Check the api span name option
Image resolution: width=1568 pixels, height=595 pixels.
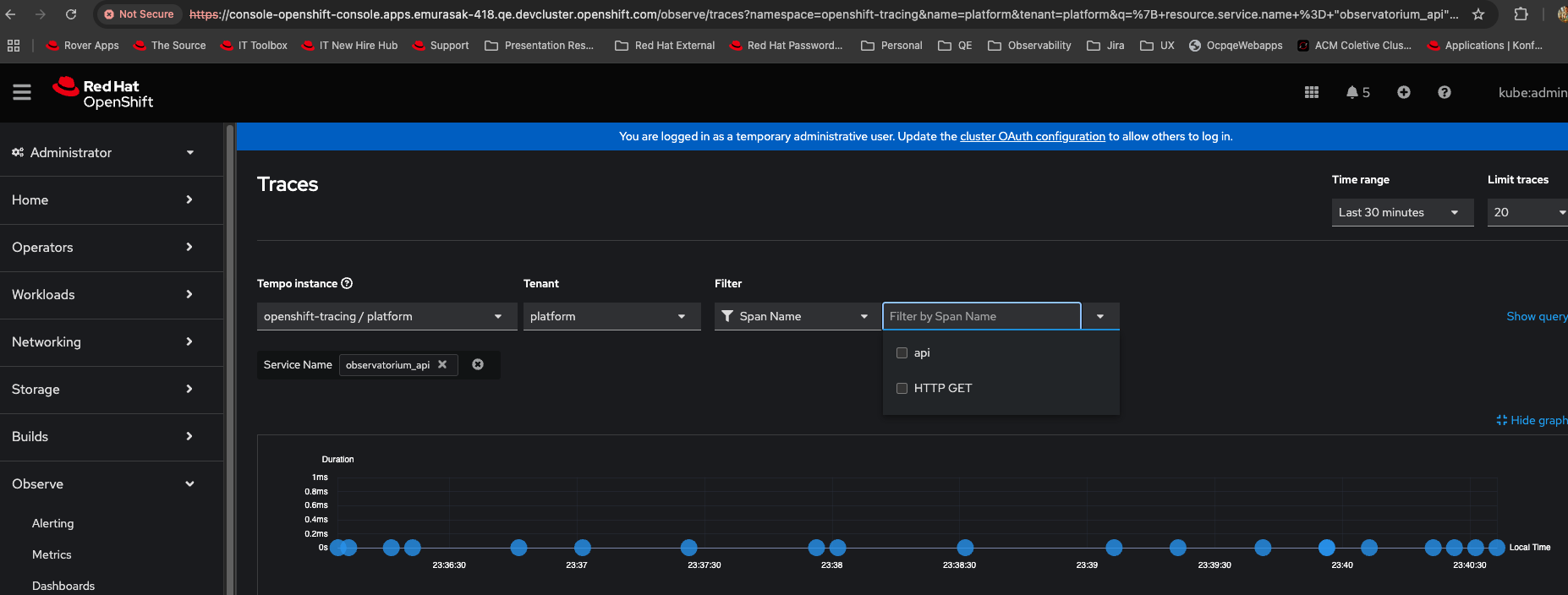pyautogui.click(x=902, y=353)
